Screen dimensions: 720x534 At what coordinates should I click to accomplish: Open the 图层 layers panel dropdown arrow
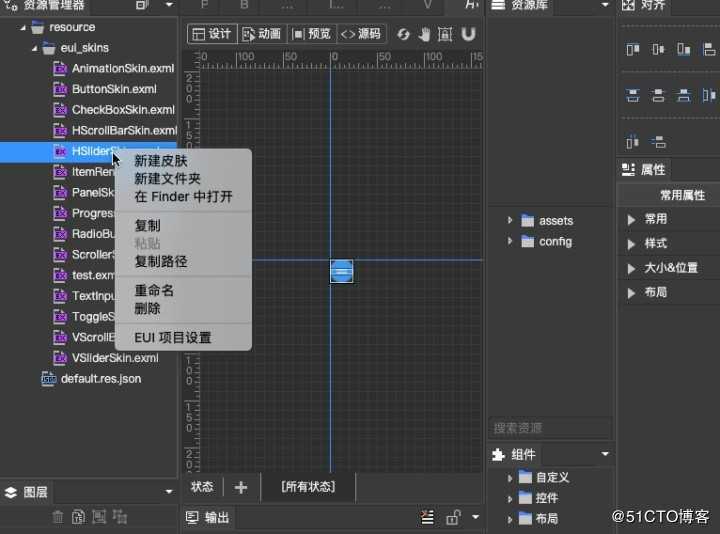(169, 492)
